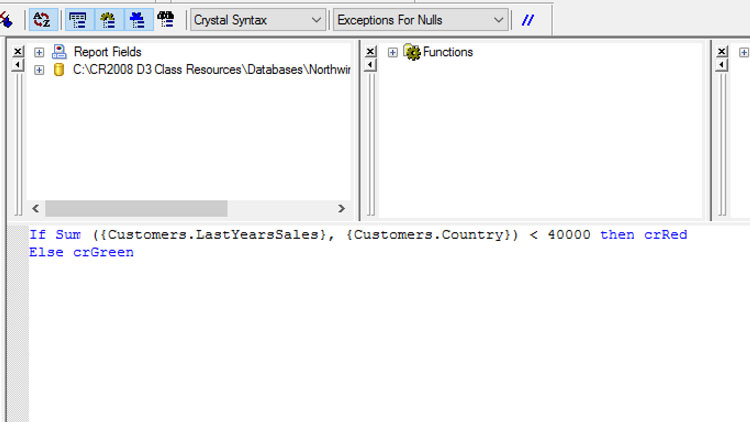This screenshot has height=422, width=750.
Task: Expand the Northwind database path node
Action: 39,70
